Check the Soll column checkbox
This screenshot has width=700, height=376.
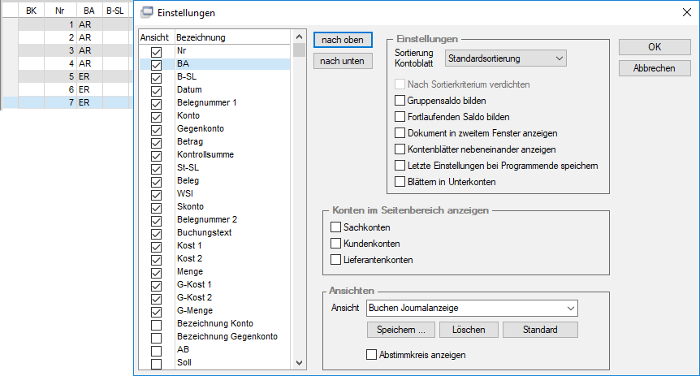[x=156, y=363]
